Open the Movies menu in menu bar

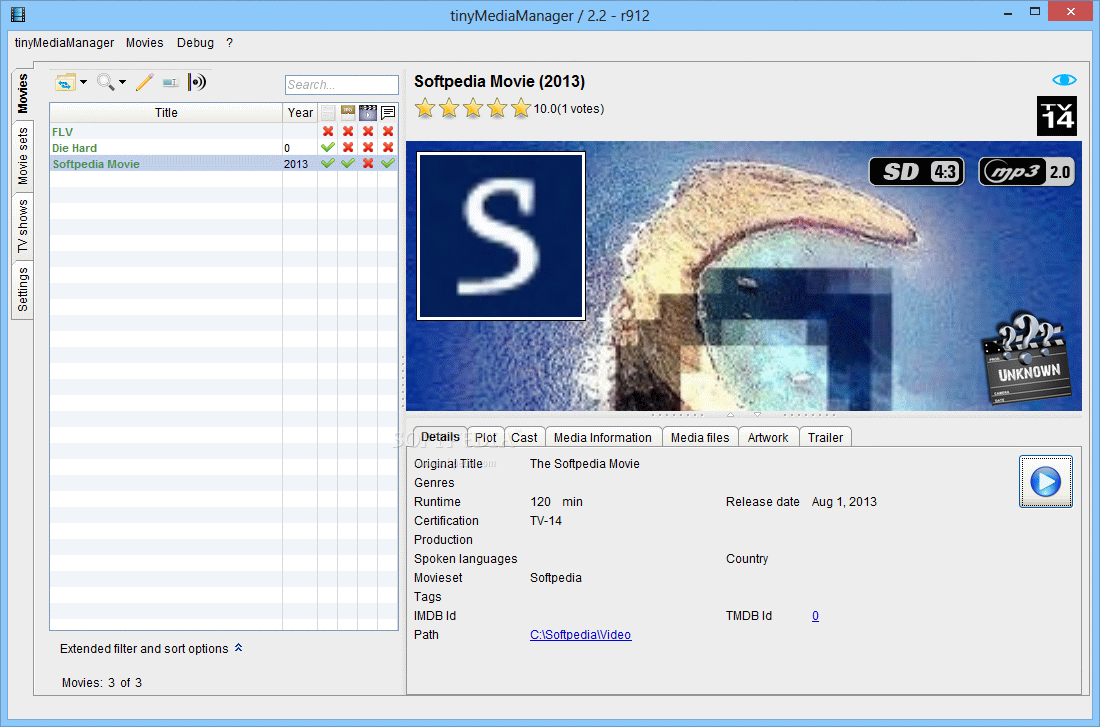coord(145,43)
